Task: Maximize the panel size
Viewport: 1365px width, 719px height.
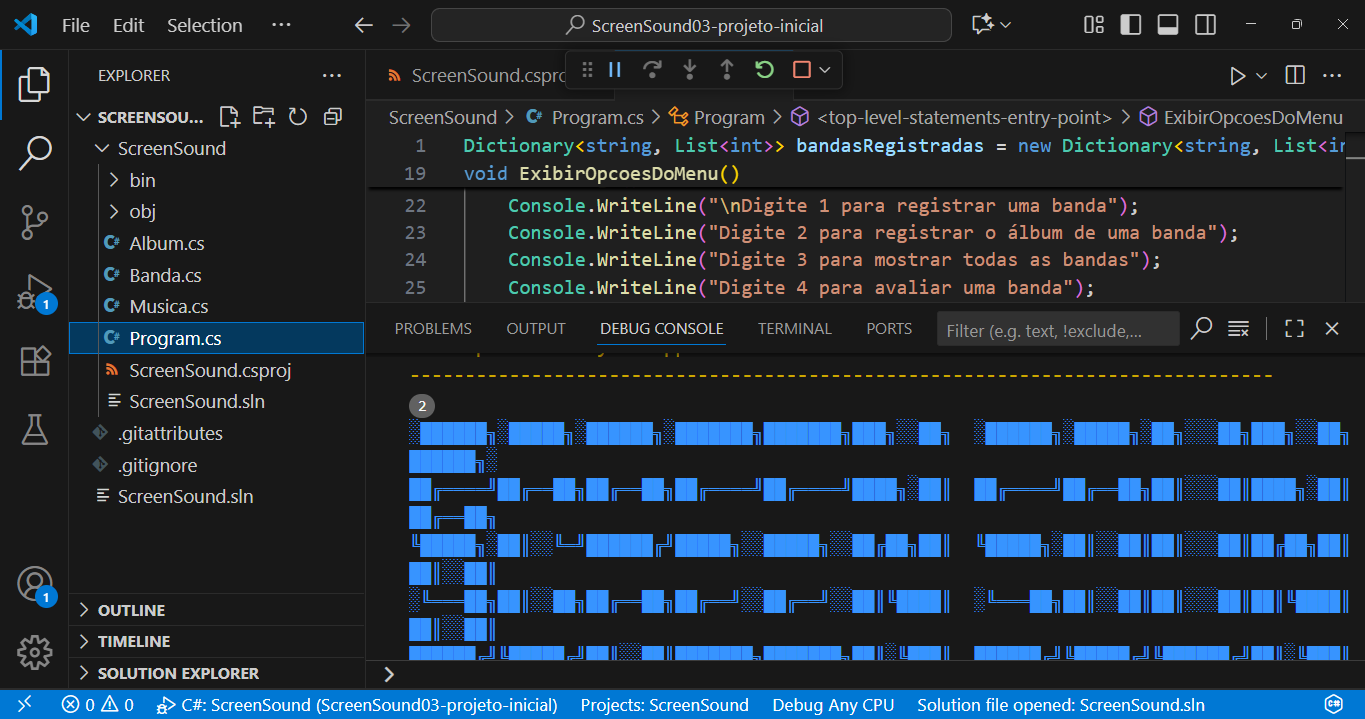Action: point(1294,329)
